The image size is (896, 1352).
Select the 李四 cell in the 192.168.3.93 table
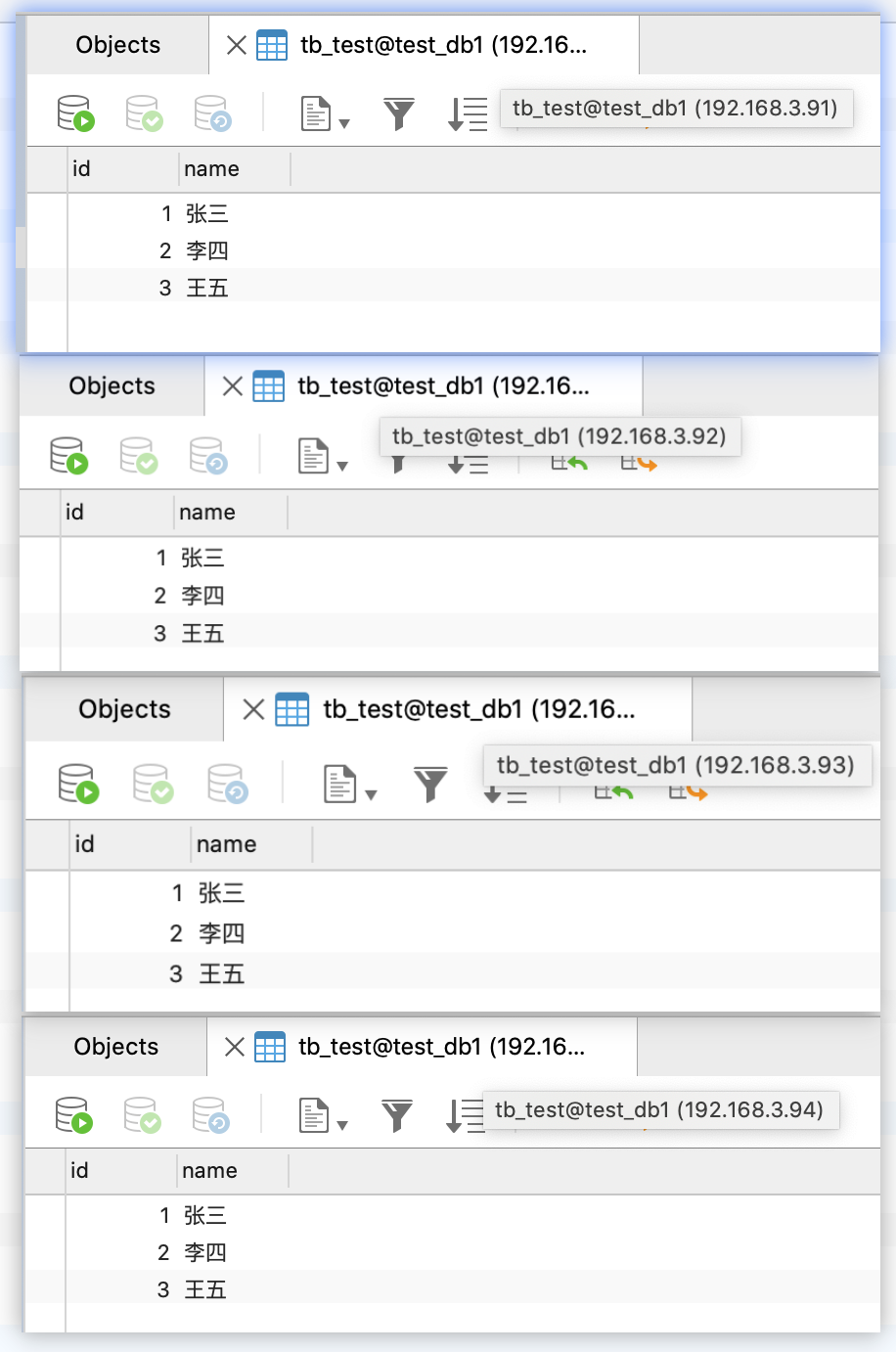coord(221,933)
